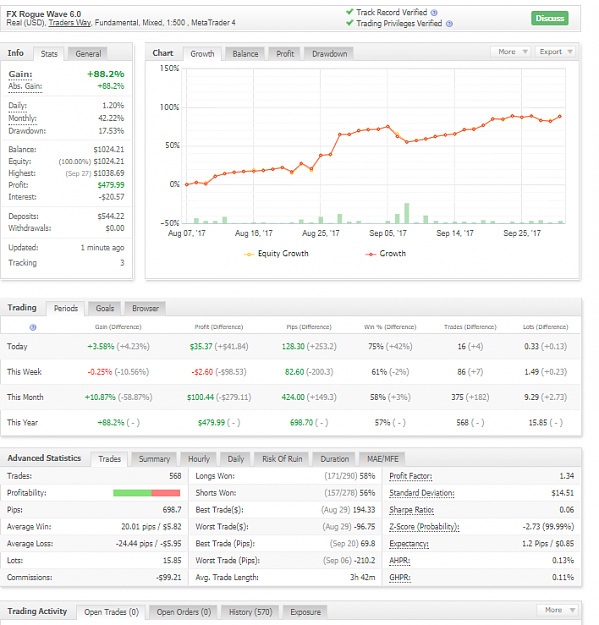The height and width of the screenshot is (625, 599).
Task: Open the Traders Way broker link
Action: [70, 23]
